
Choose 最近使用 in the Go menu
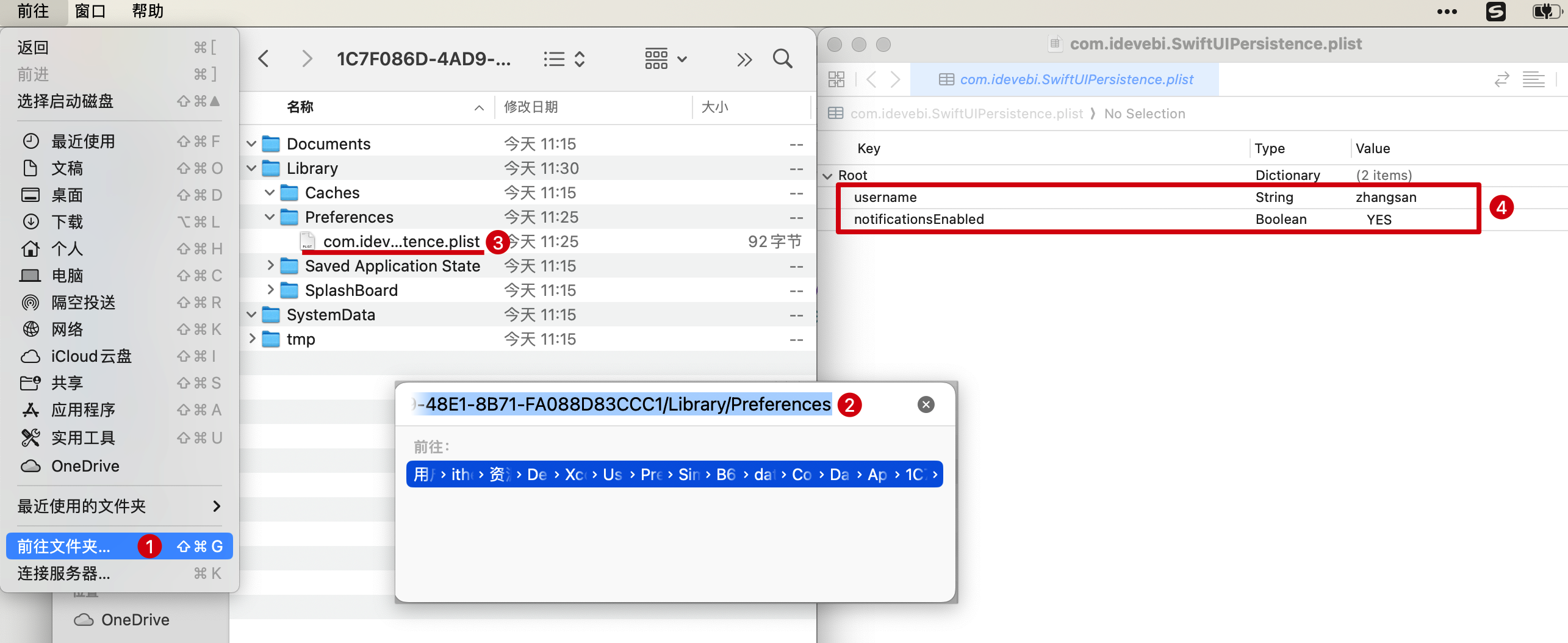click(x=119, y=141)
